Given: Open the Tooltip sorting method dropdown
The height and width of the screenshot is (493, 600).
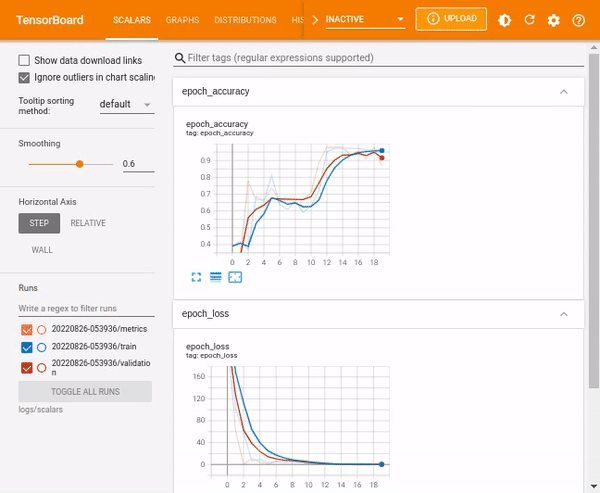Looking at the screenshot, I should point(127,104).
